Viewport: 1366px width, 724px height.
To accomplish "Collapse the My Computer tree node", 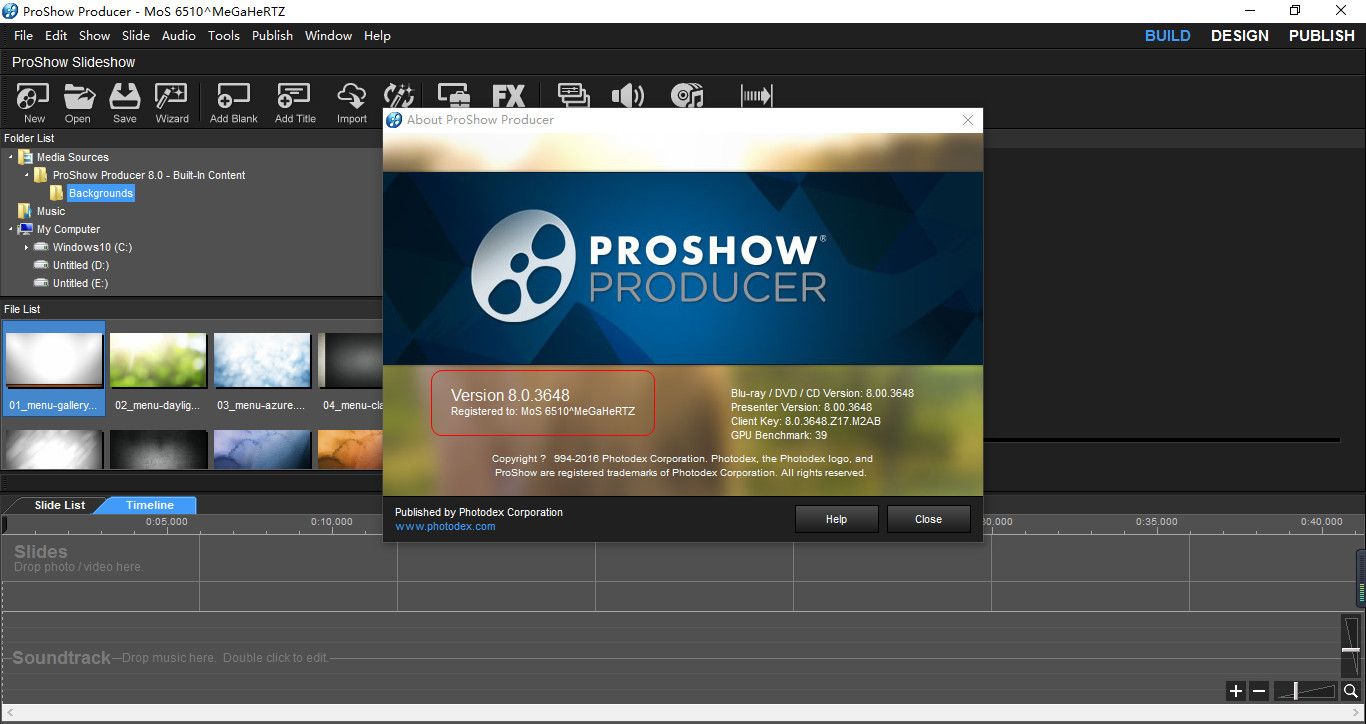I will tap(10, 229).
